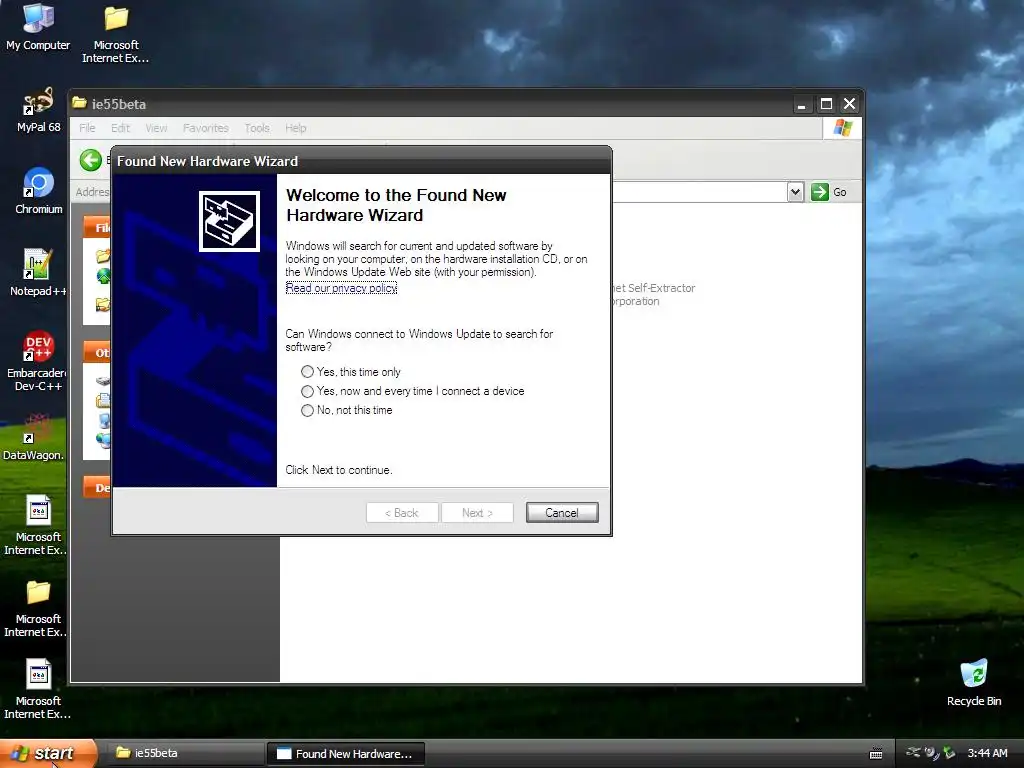Open the Help menu in ie55beta window

pos(296,128)
